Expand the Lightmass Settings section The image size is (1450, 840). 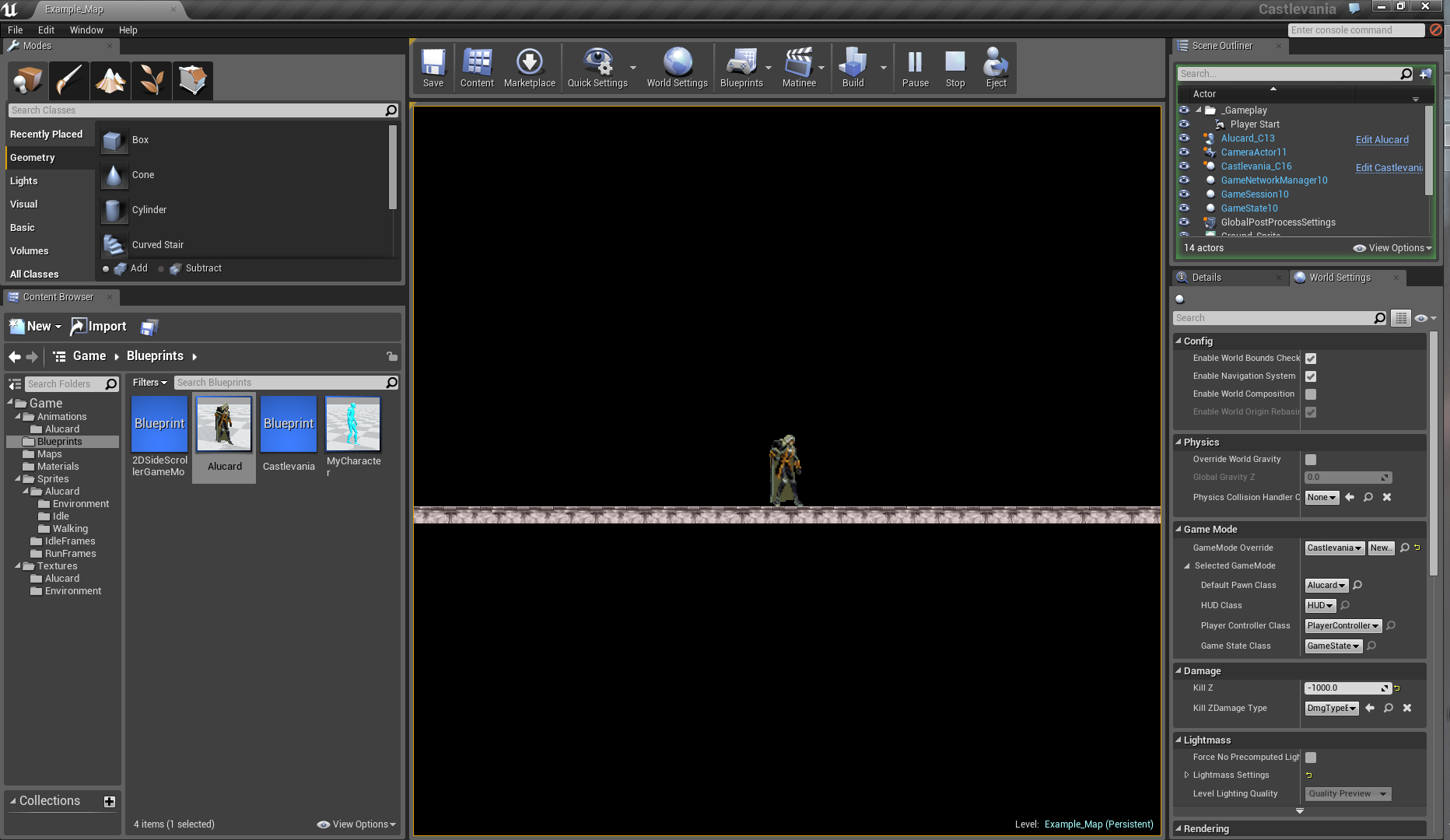pos(1186,775)
